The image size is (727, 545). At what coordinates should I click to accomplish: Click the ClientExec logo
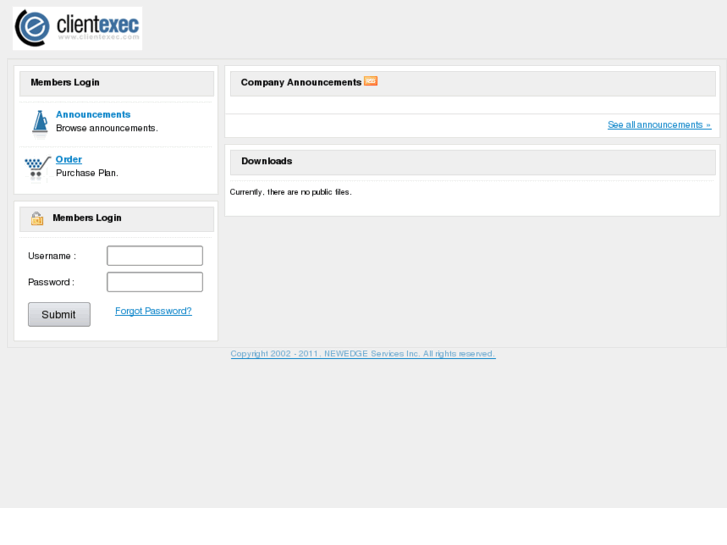point(77,28)
